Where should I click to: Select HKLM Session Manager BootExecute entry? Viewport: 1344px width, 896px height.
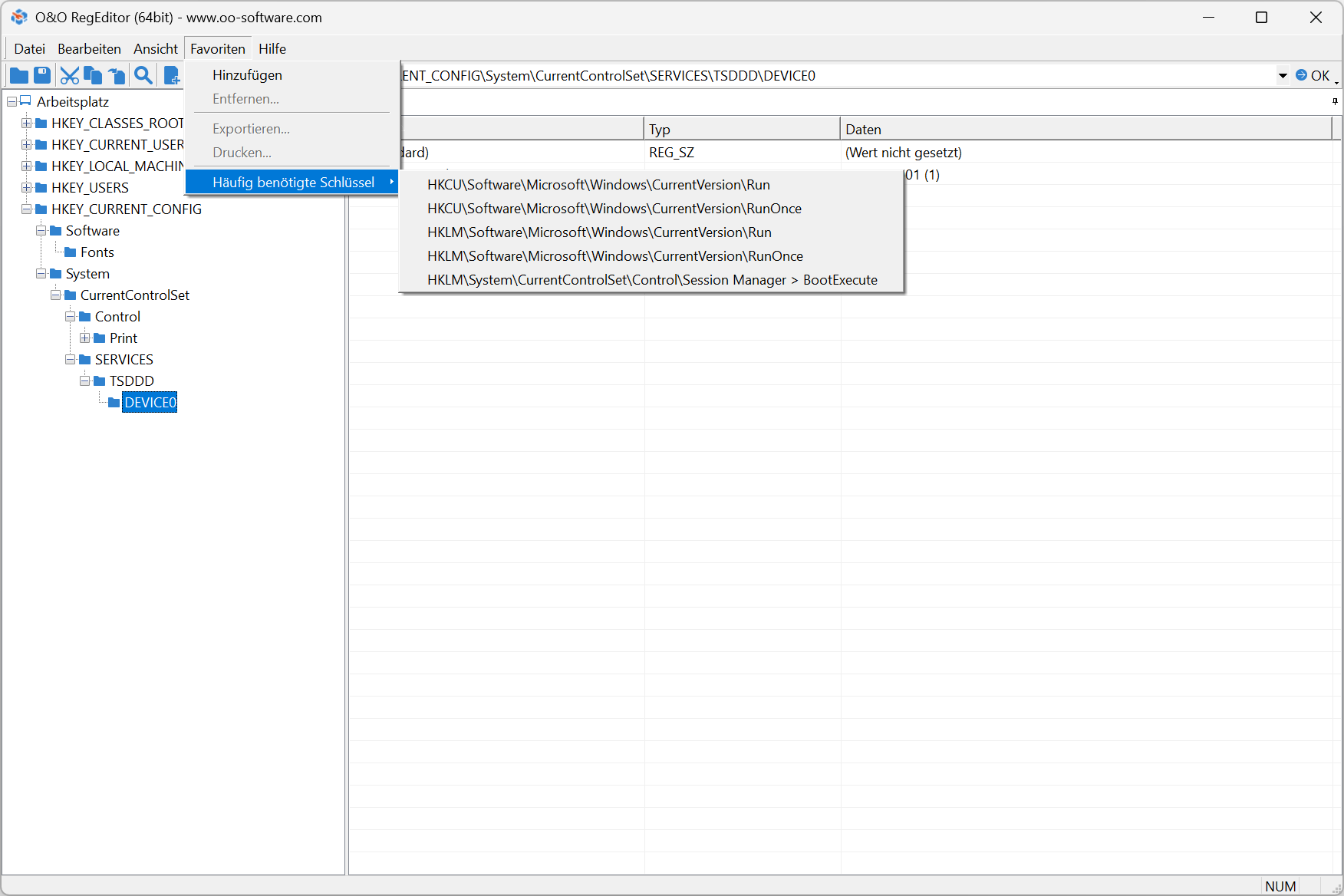[651, 280]
